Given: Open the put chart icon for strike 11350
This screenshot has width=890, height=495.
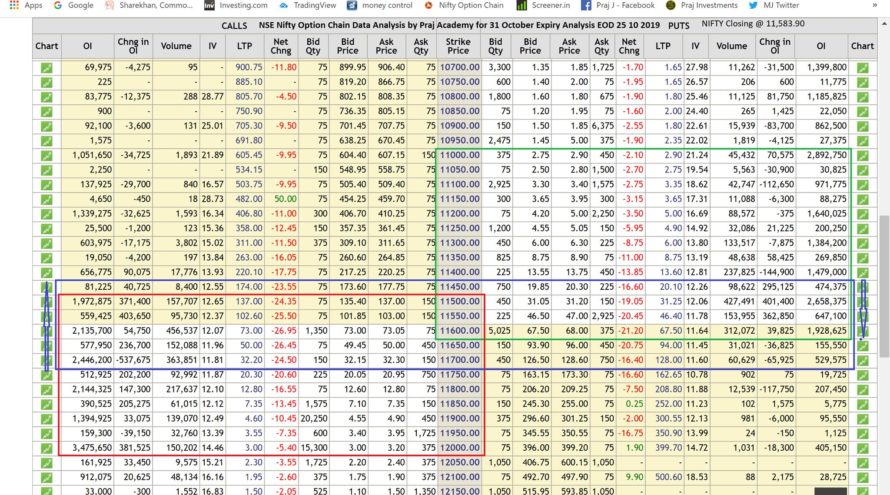Looking at the screenshot, I should [863, 258].
